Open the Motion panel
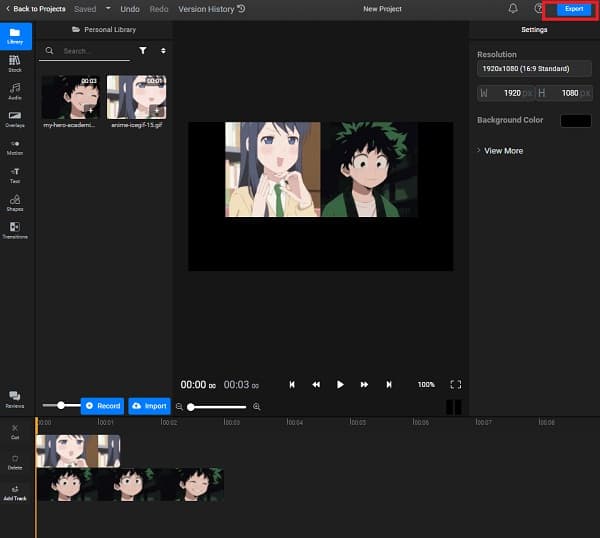The image size is (600, 538). pyautogui.click(x=15, y=147)
